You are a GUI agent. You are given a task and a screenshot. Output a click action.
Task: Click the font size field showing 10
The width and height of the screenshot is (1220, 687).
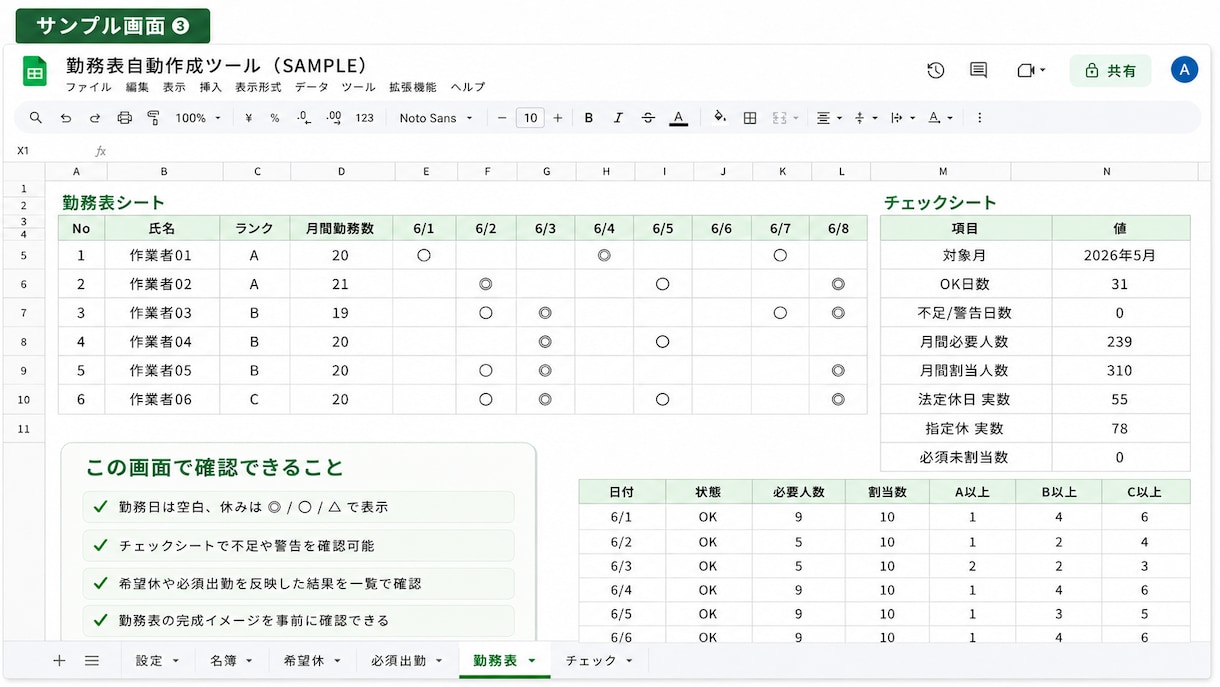(530, 118)
